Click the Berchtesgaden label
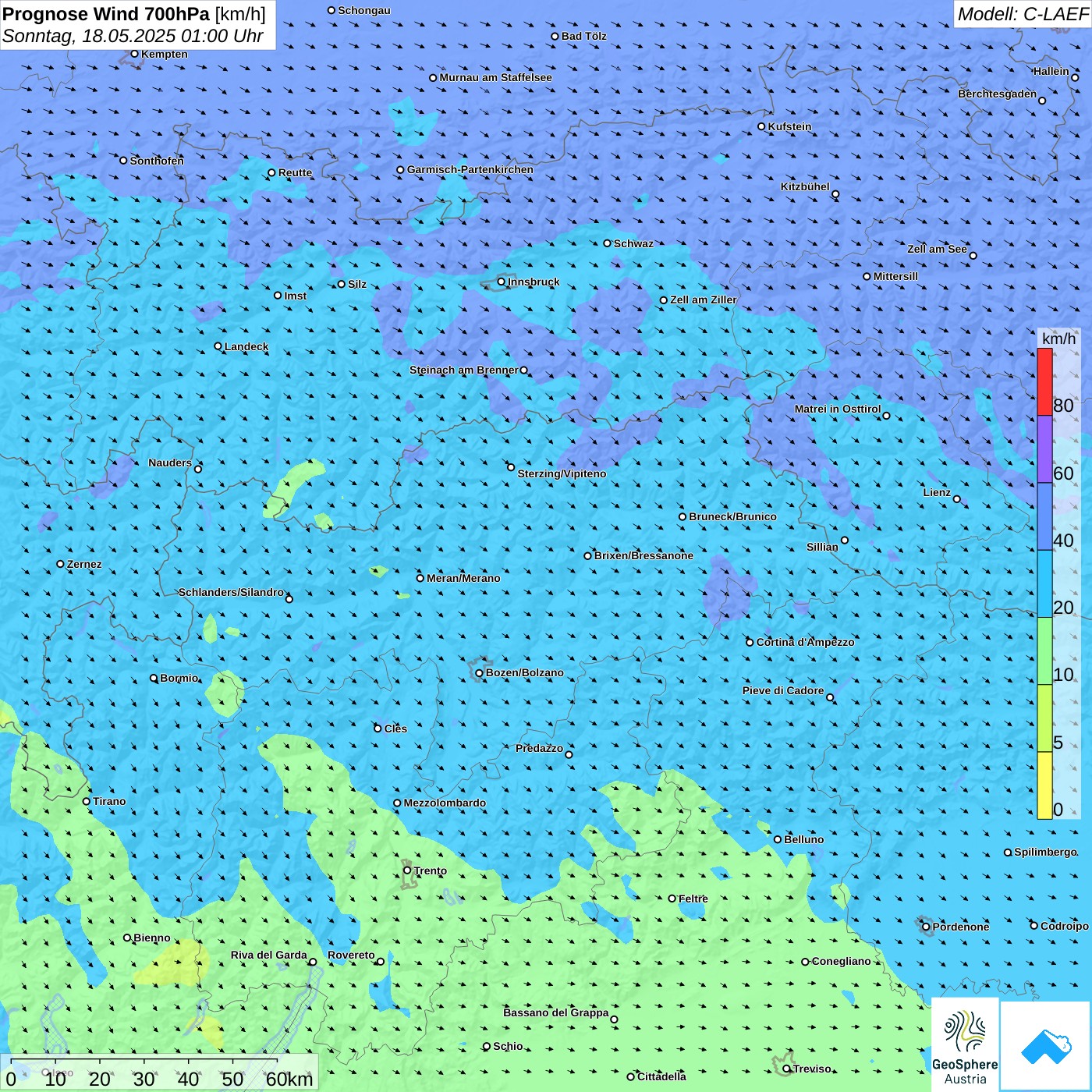 pyautogui.click(x=998, y=94)
